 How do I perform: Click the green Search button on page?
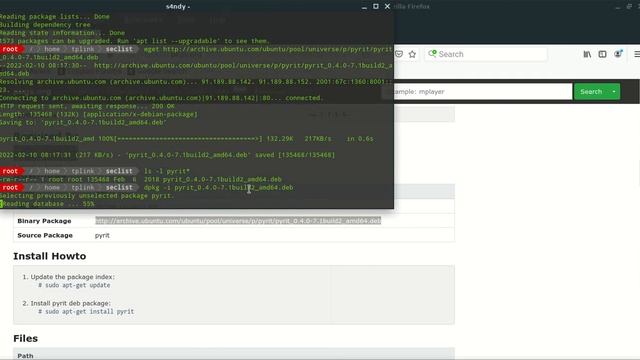coord(591,91)
